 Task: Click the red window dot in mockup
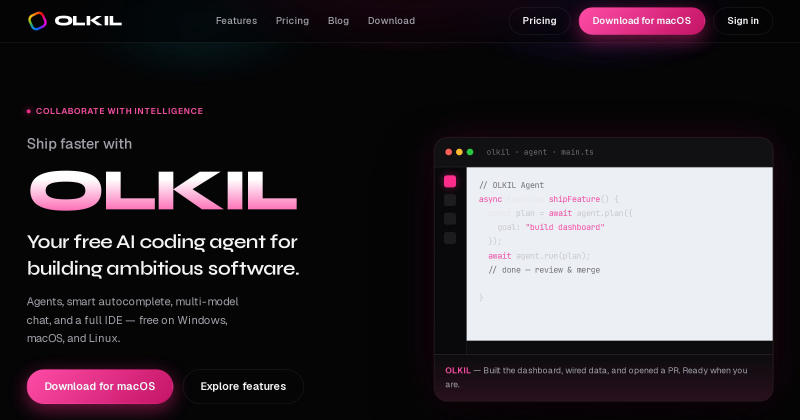tap(448, 152)
